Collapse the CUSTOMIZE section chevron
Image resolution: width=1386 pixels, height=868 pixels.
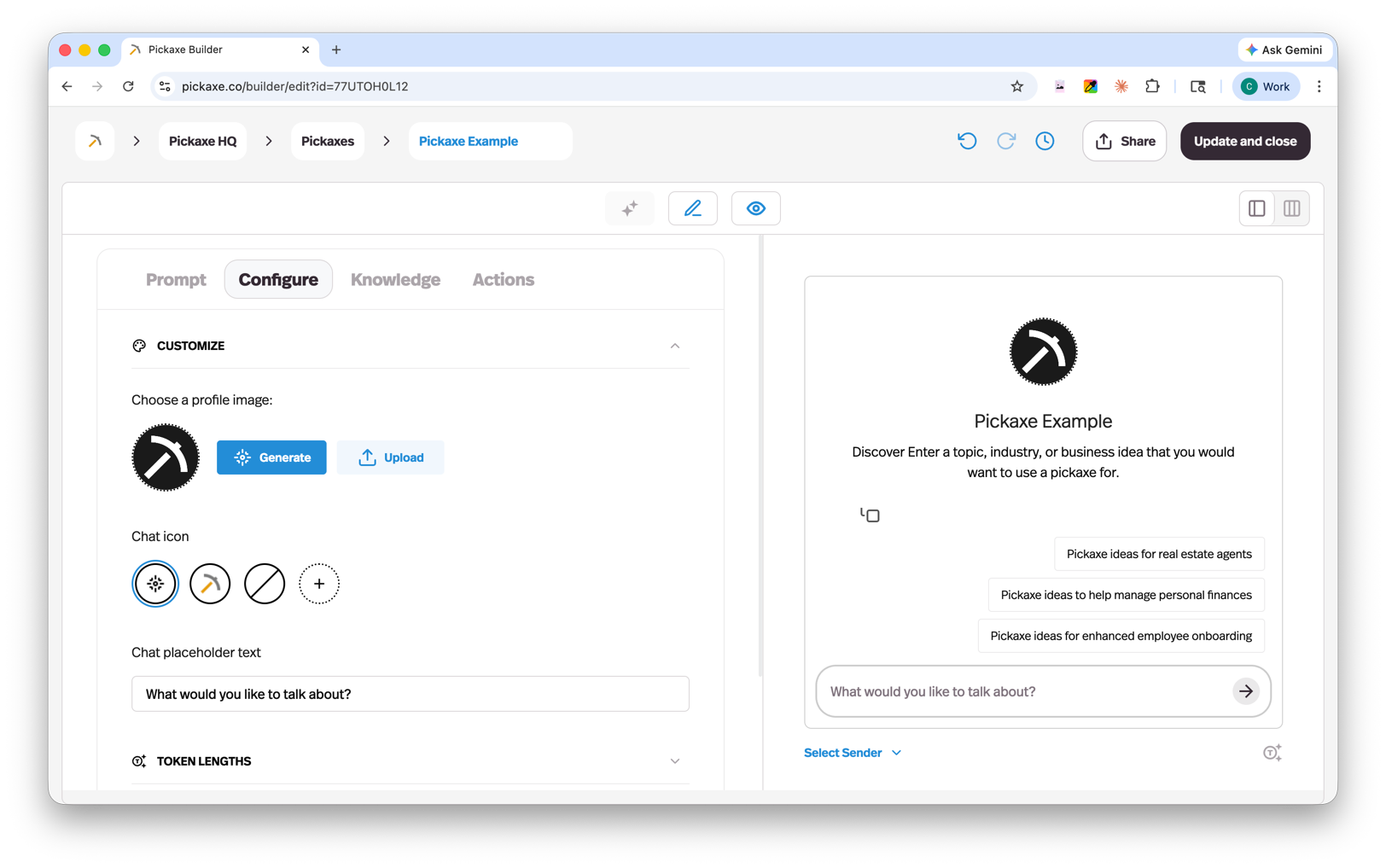(675, 346)
